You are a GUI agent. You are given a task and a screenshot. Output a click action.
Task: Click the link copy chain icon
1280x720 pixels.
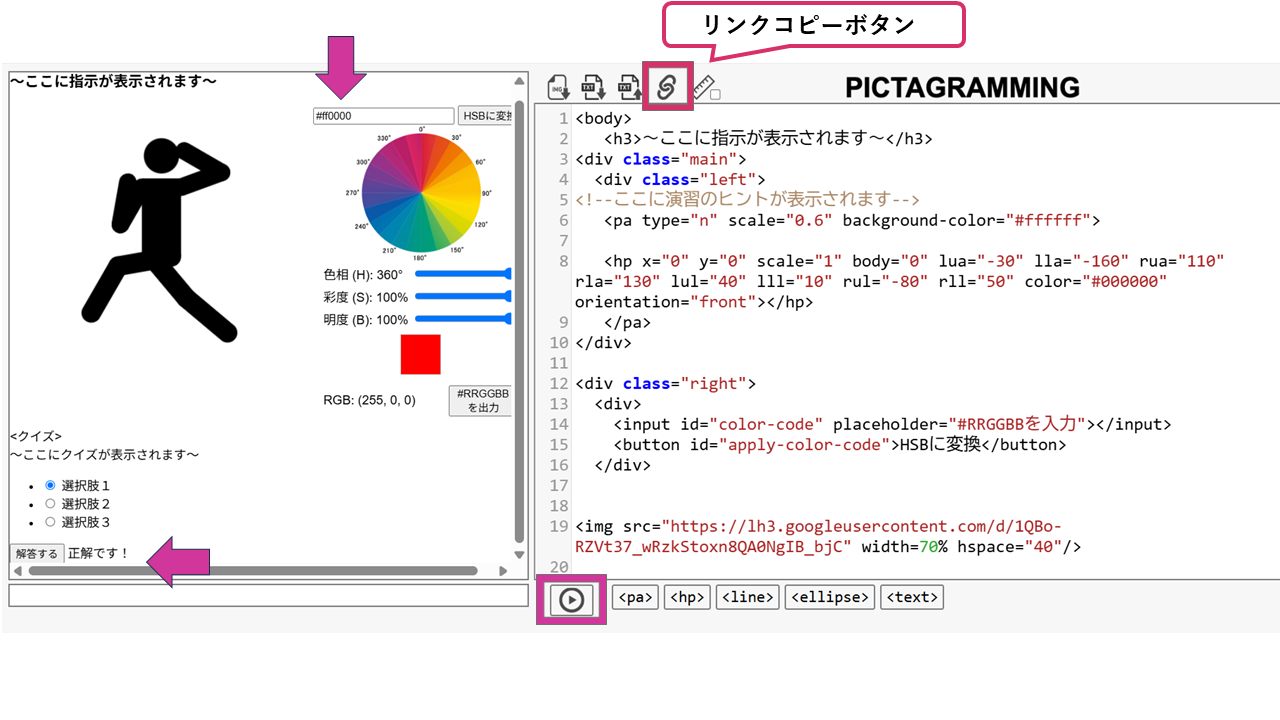pos(667,87)
